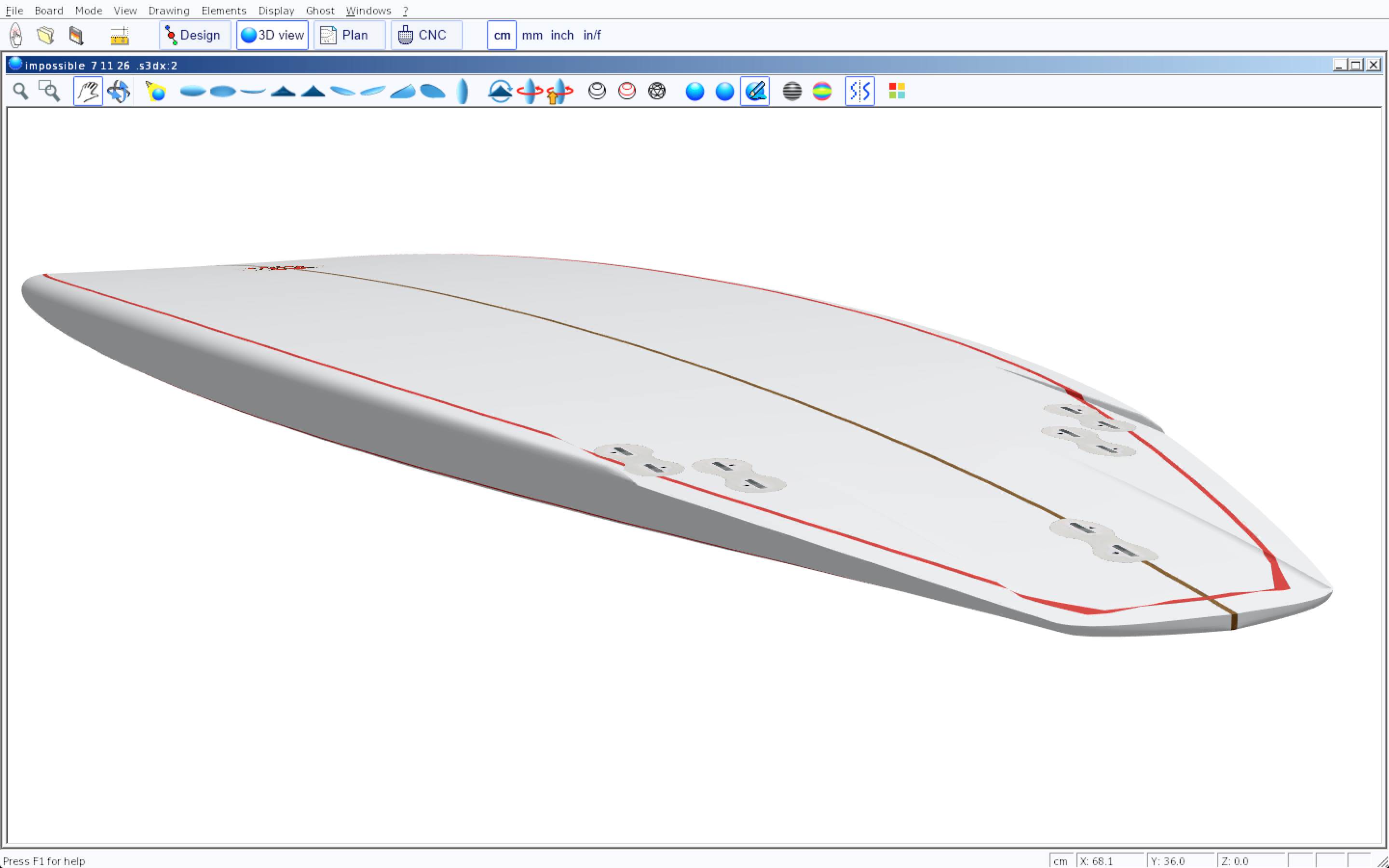
Task: Open the four-color squares palette icon
Action: (897, 91)
